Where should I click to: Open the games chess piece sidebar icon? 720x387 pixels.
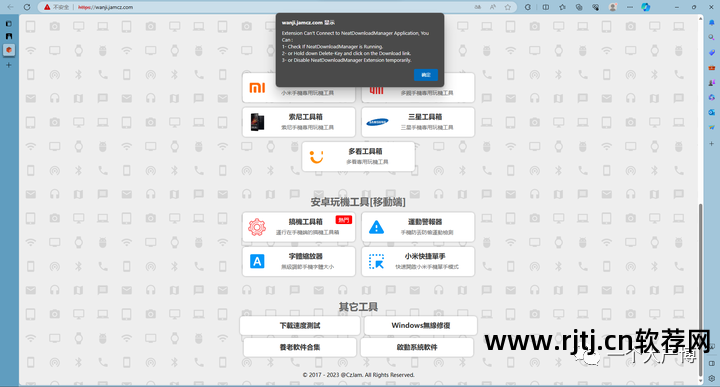pos(711,83)
